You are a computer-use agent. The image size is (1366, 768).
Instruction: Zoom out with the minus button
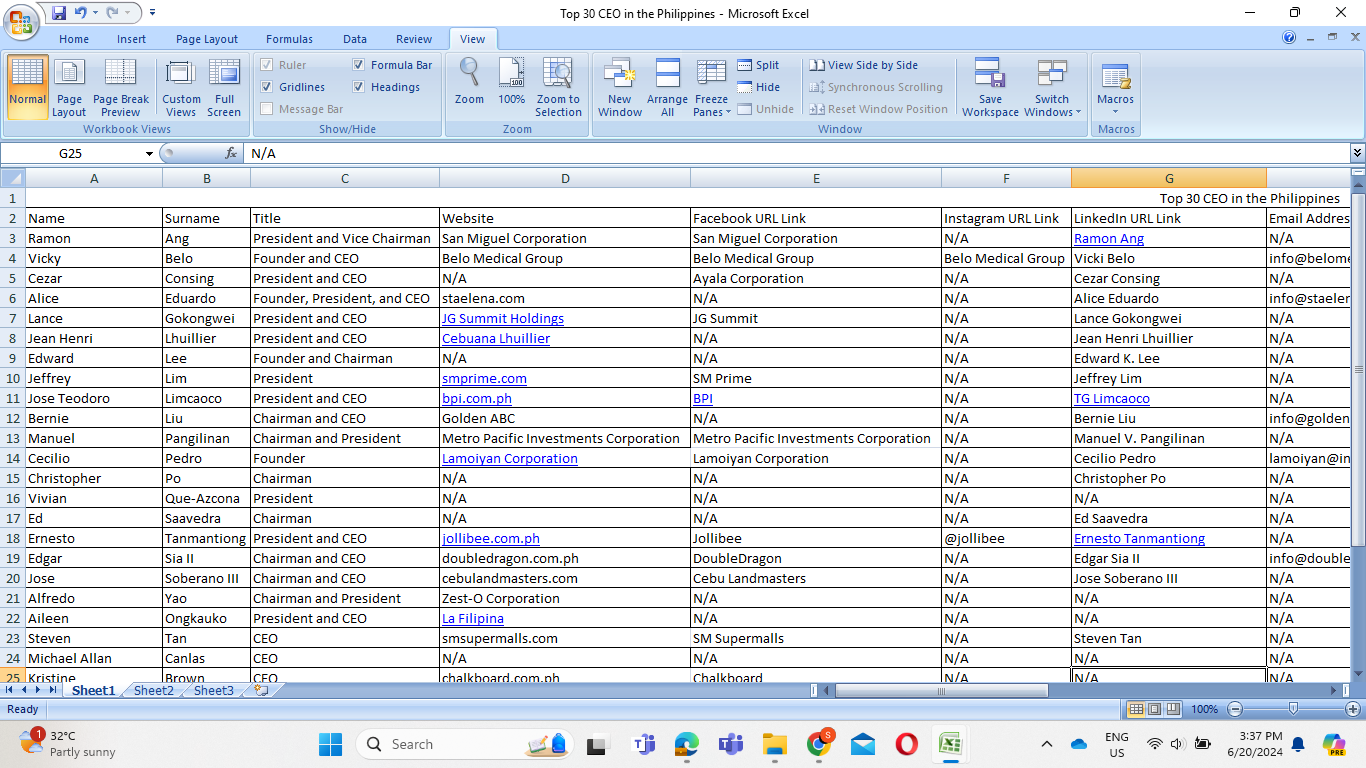pyautogui.click(x=1235, y=709)
